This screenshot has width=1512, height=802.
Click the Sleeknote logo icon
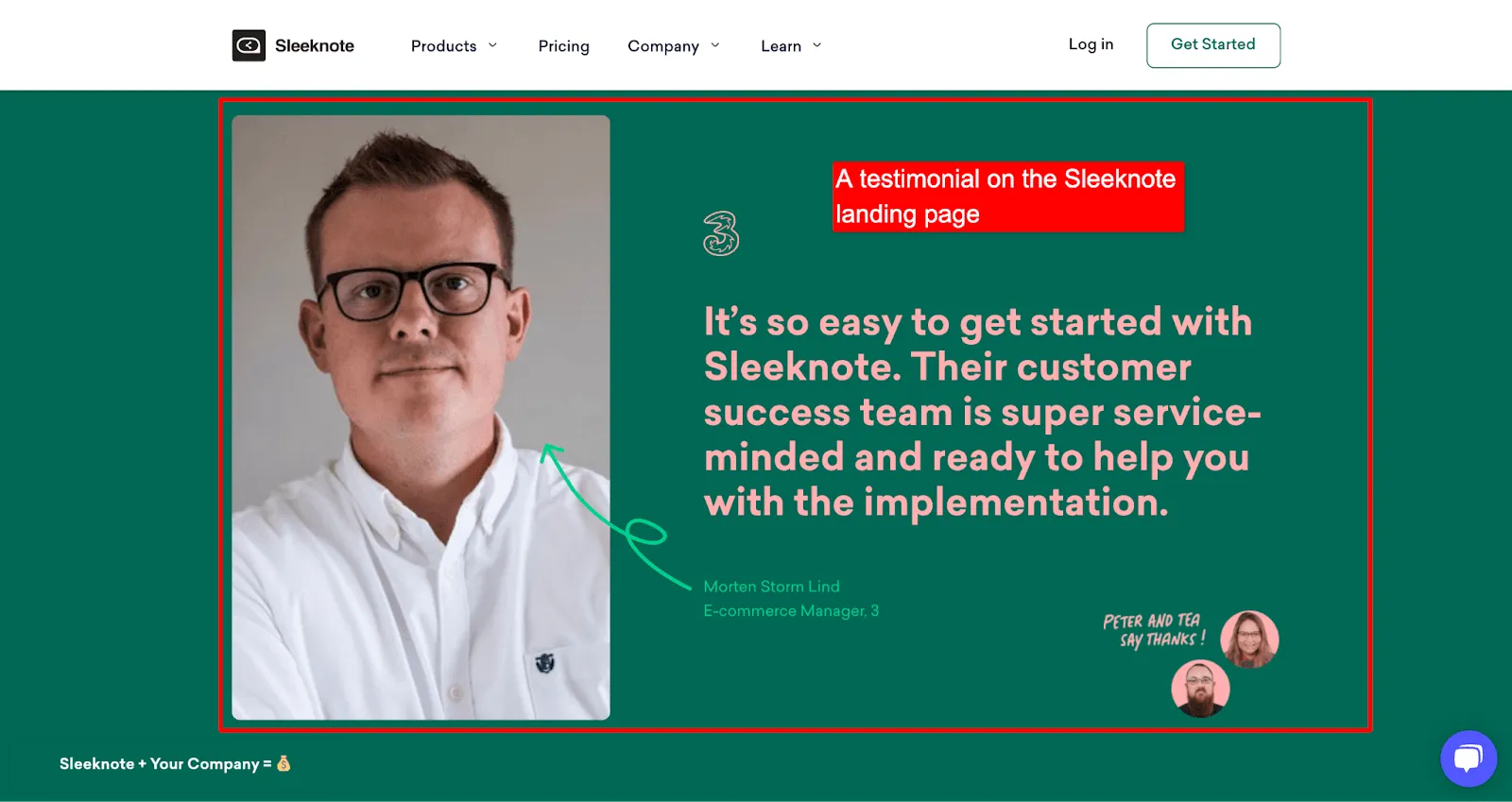point(248,44)
